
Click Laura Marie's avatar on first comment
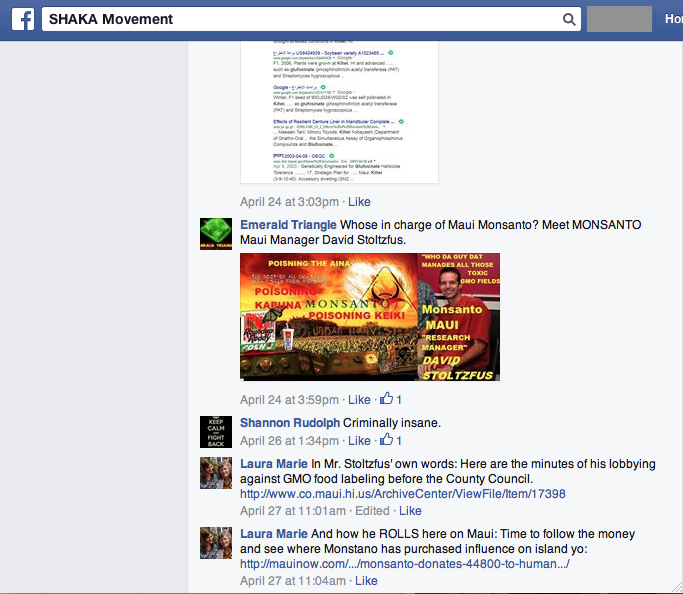(x=216, y=473)
